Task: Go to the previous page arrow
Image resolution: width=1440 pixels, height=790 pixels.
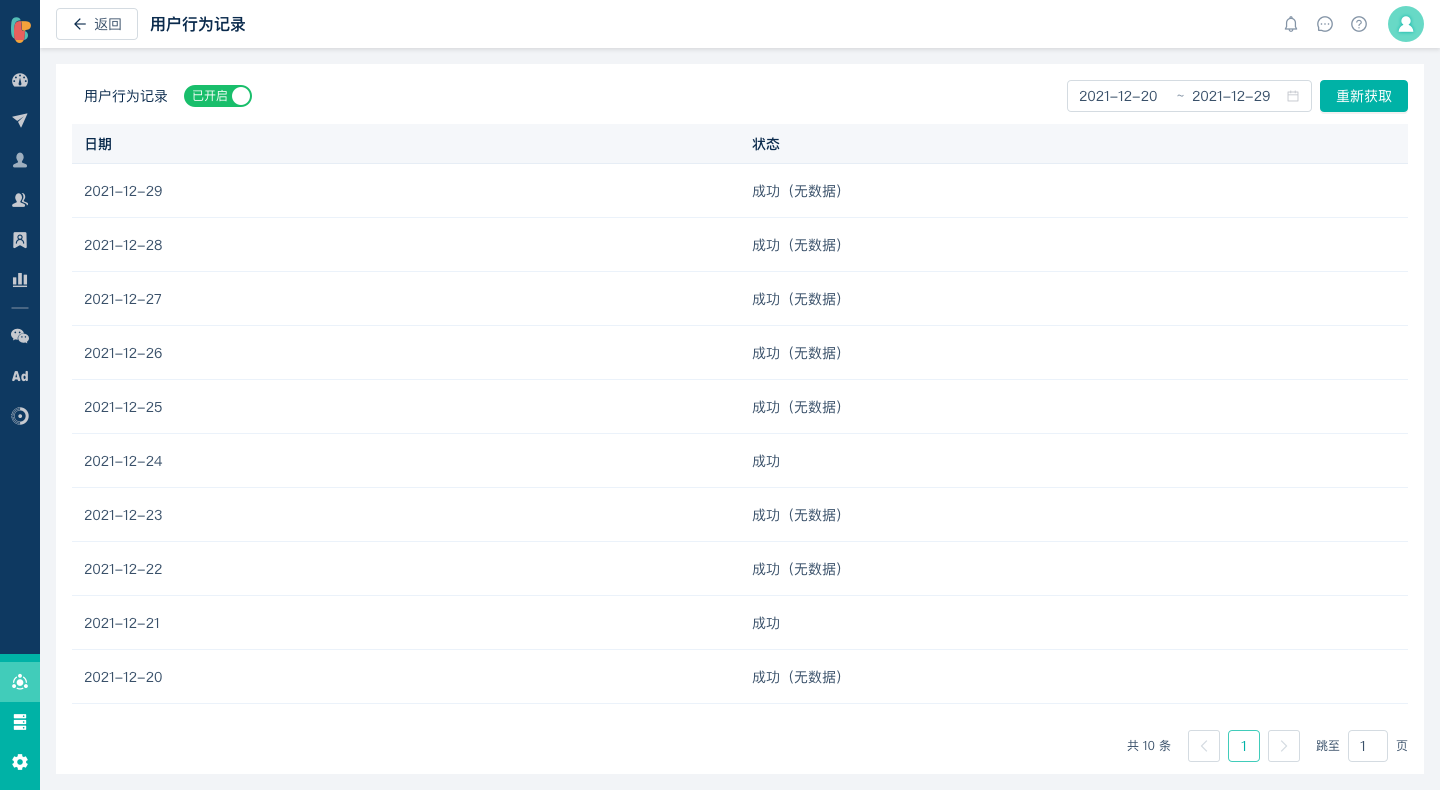Action: 1204,746
